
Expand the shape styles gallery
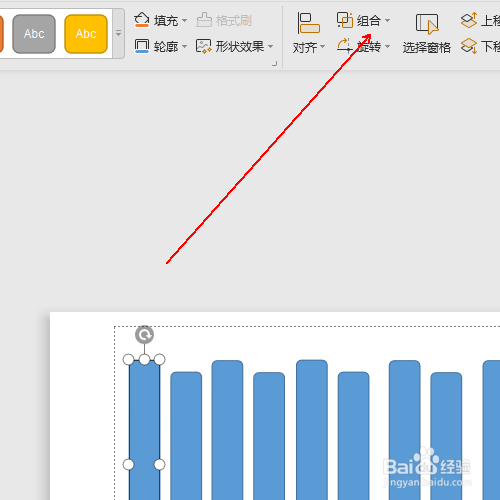click(x=118, y=34)
